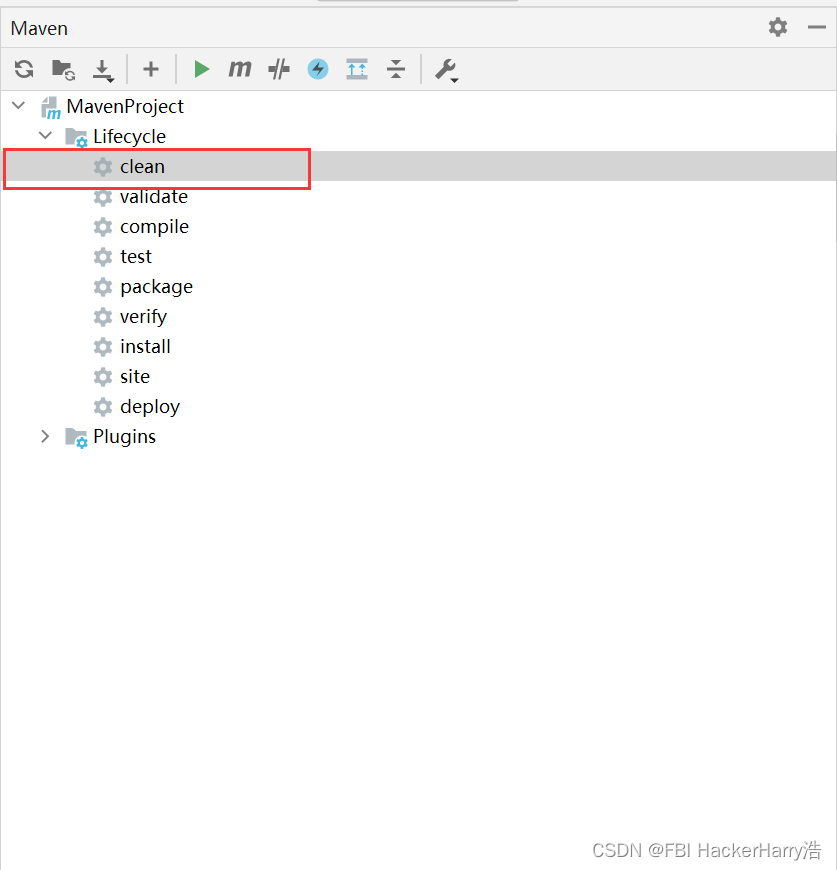The width and height of the screenshot is (837, 870).
Task: Select the package lifecycle phase
Action: point(156,287)
